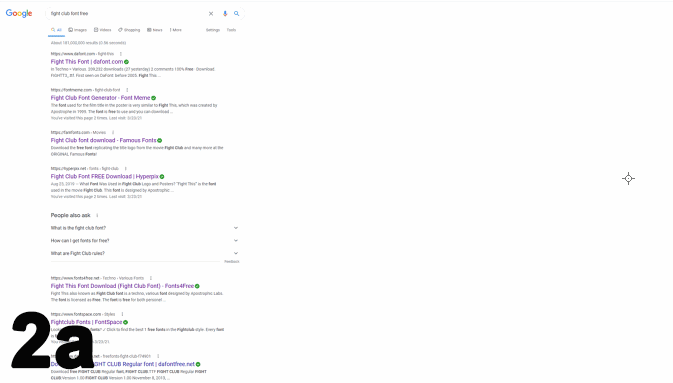This screenshot has width=673, height=383.
Task: Open the three-dot menu beside the freefonts-fight-club URL
Action: tap(158, 356)
